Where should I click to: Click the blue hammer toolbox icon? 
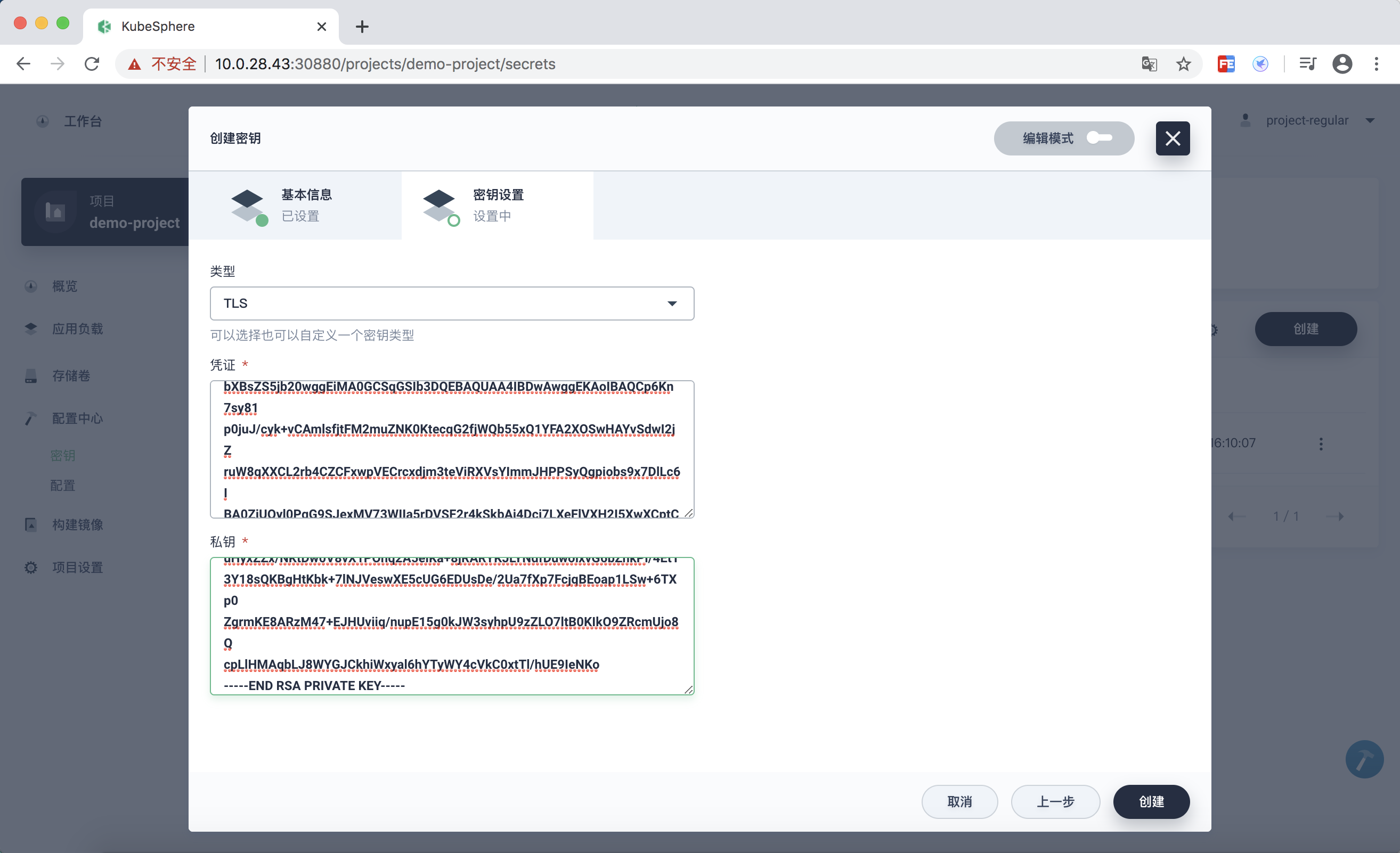coord(1364,759)
